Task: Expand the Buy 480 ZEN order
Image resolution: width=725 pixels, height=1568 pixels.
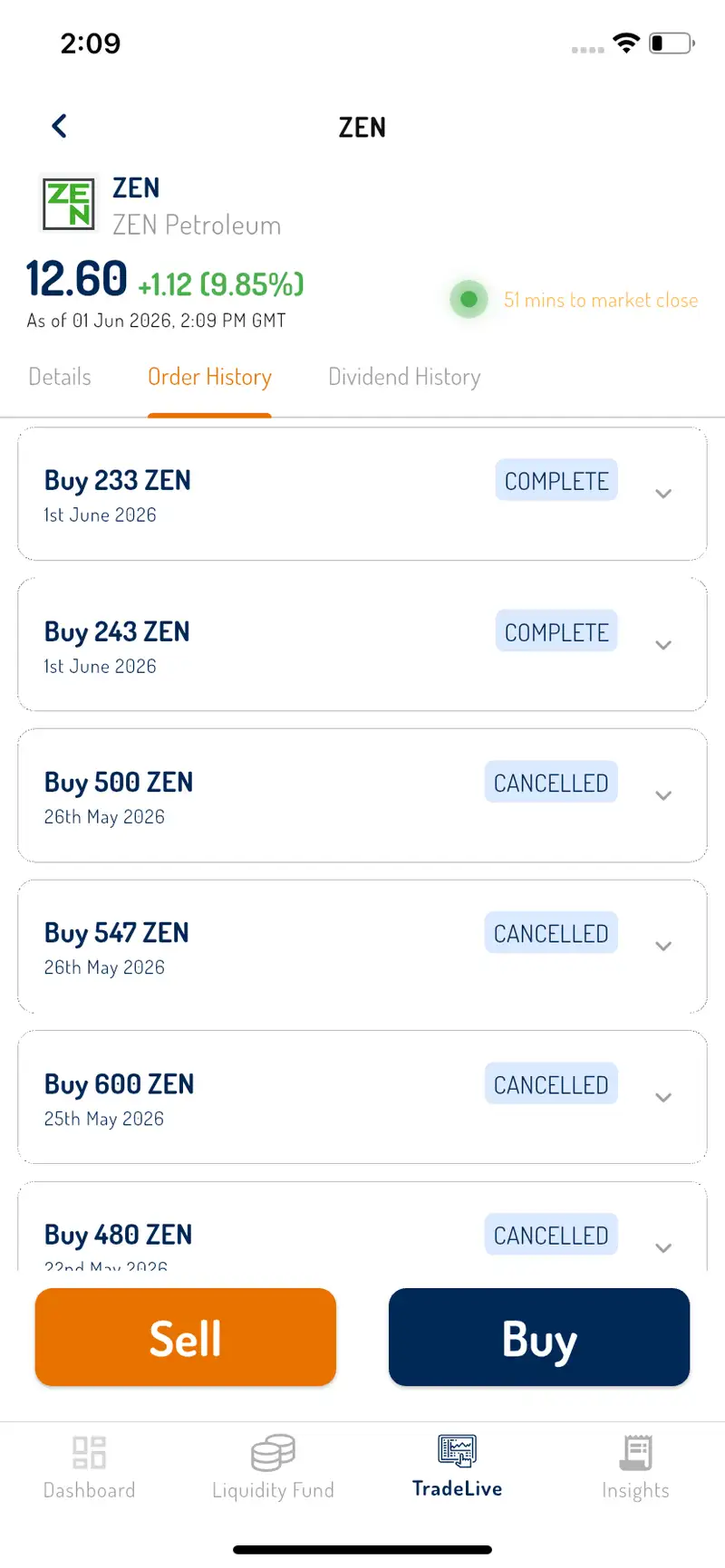Action: tap(663, 1247)
